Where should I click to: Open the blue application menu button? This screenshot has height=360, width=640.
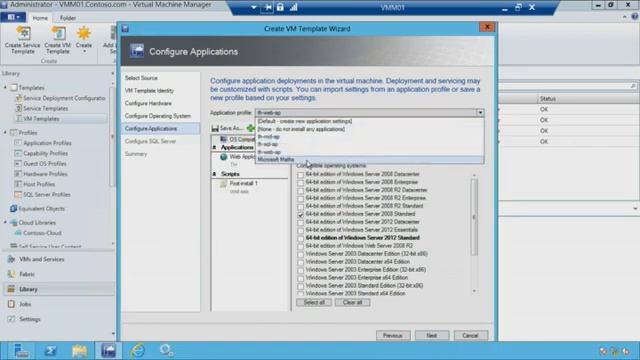(13, 17)
